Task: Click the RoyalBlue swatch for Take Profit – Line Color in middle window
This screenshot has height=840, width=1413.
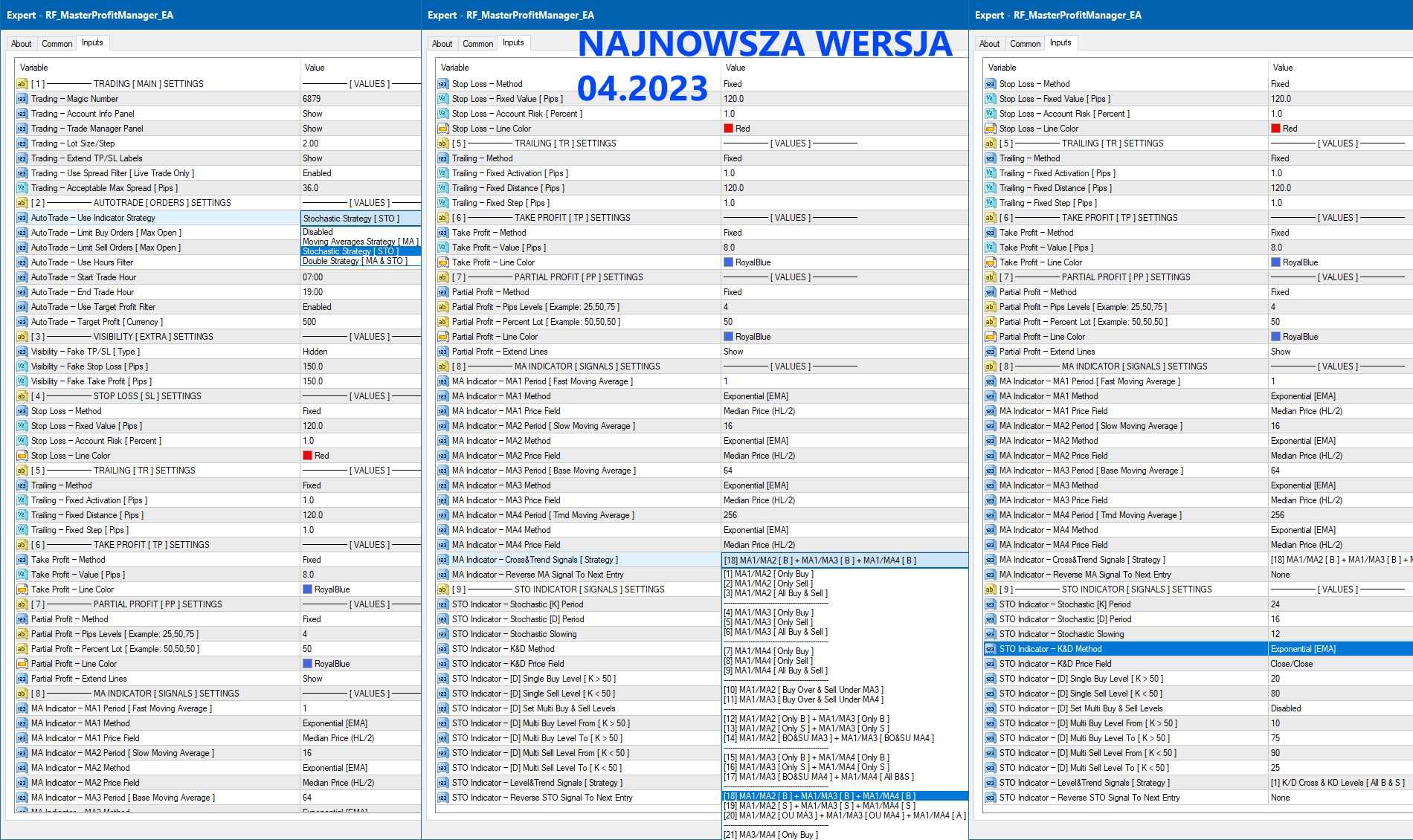Action: [x=728, y=262]
